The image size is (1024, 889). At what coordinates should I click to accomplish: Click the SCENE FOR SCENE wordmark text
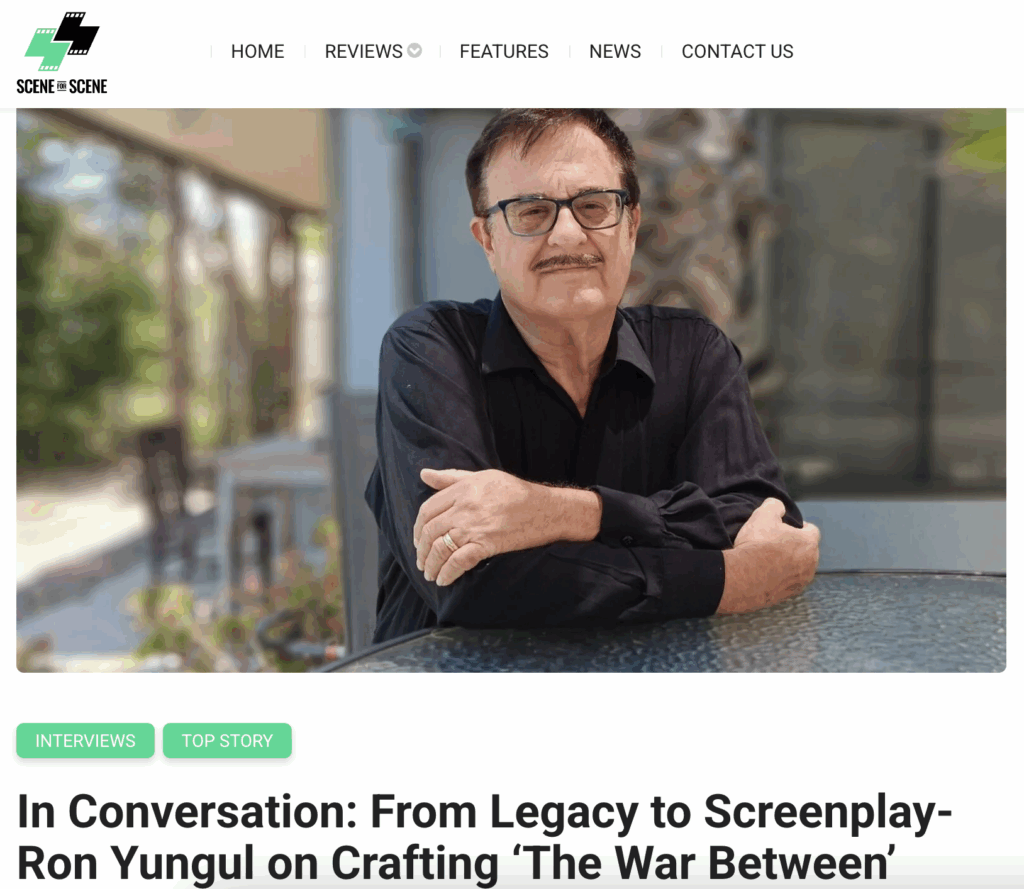[62, 86]
